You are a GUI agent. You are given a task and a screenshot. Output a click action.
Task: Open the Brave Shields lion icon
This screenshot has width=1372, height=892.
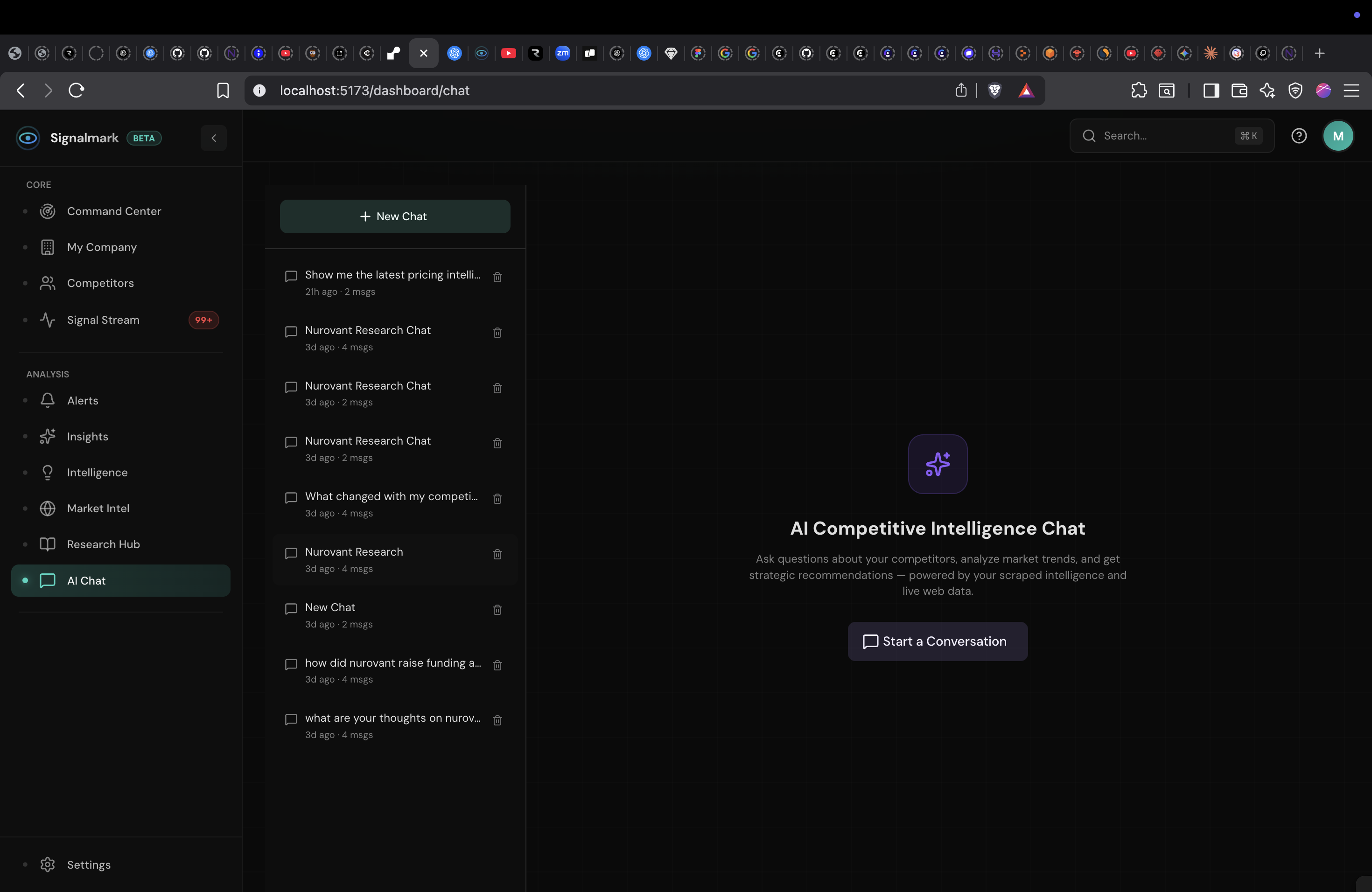[x=994, y=91]
